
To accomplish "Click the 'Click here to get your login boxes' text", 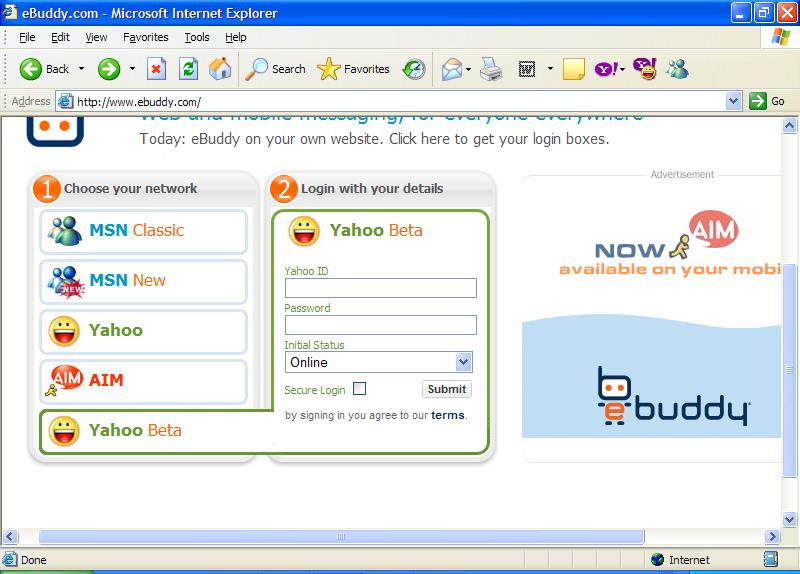I will point(499,139).
